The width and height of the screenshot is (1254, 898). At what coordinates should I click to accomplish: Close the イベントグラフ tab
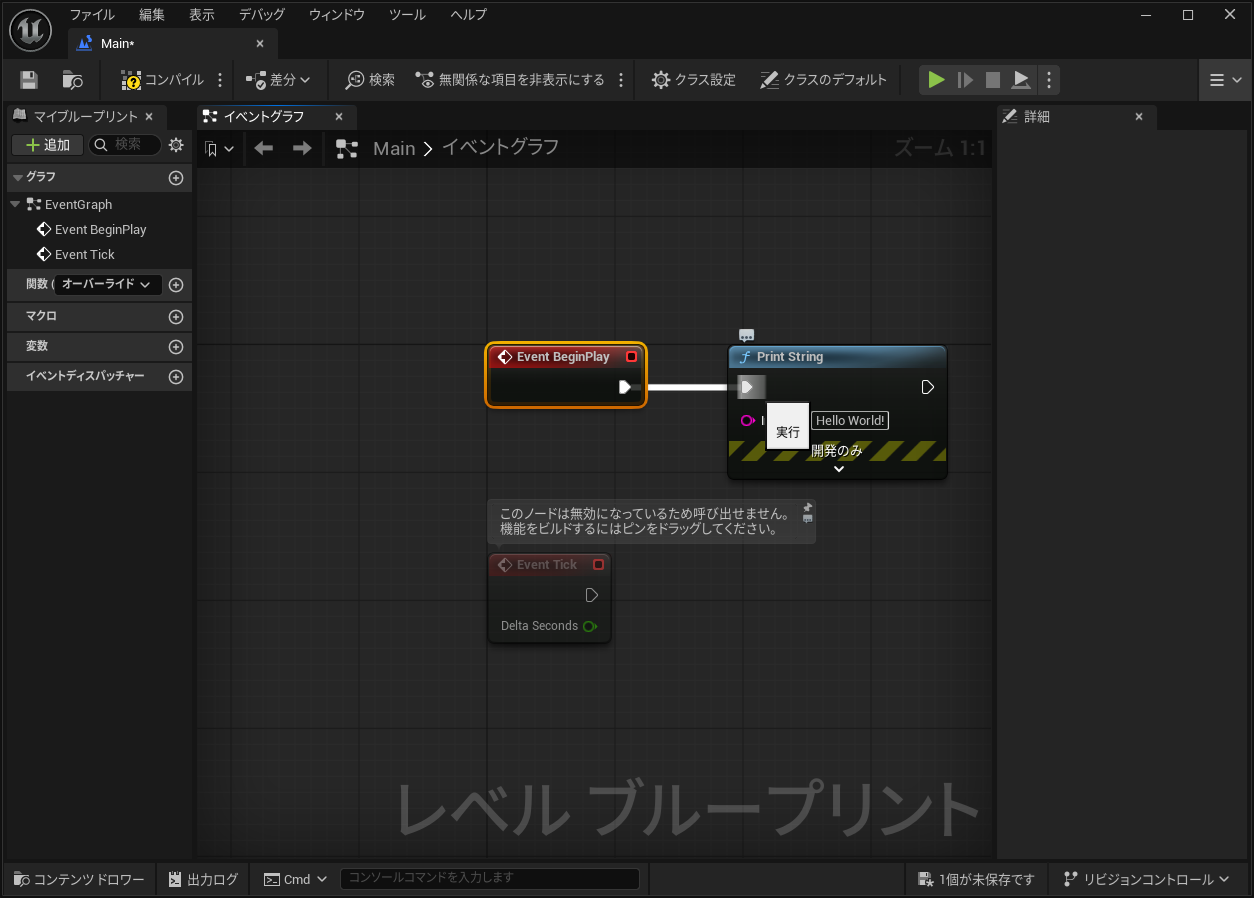point(338,117)
